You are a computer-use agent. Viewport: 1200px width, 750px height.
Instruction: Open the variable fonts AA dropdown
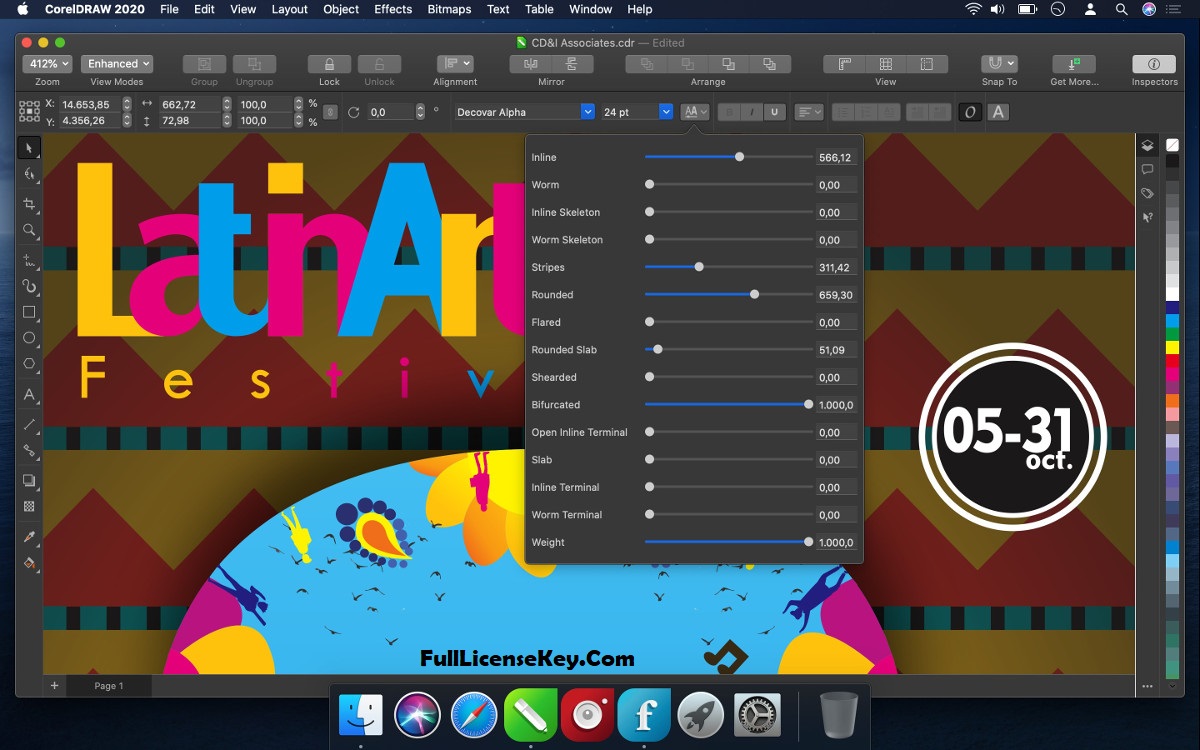point(695,112)
